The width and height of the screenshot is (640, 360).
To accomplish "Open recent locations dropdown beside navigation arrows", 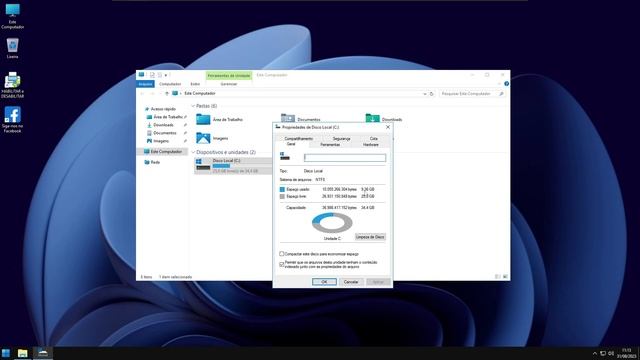I will point(159,94).
